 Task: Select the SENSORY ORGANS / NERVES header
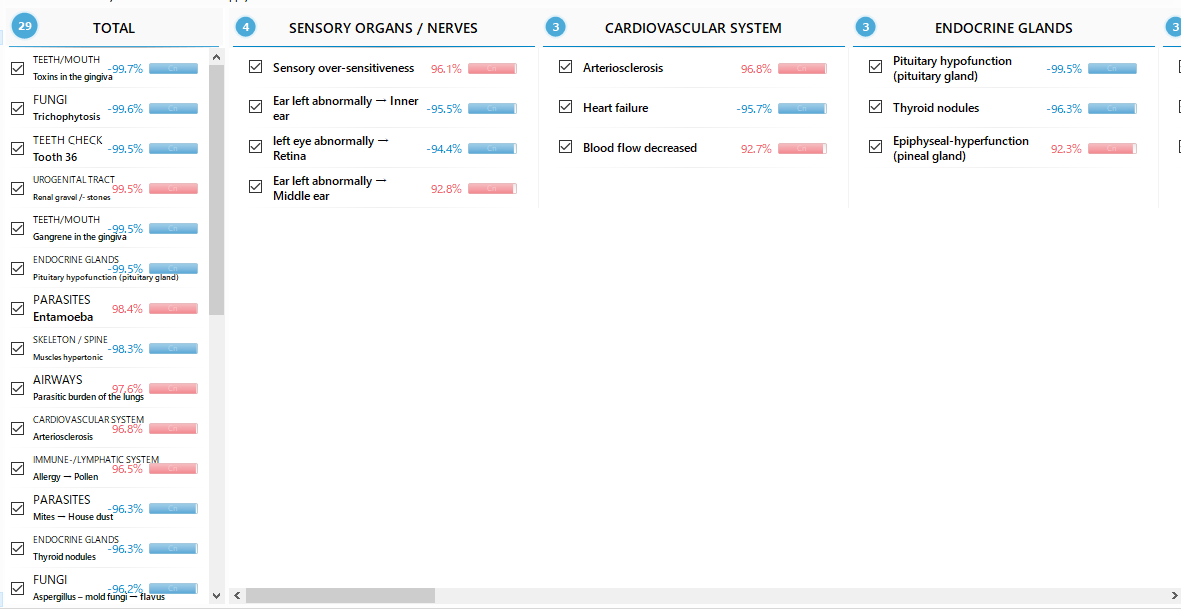pyautogui.click(x=383, y=28)
